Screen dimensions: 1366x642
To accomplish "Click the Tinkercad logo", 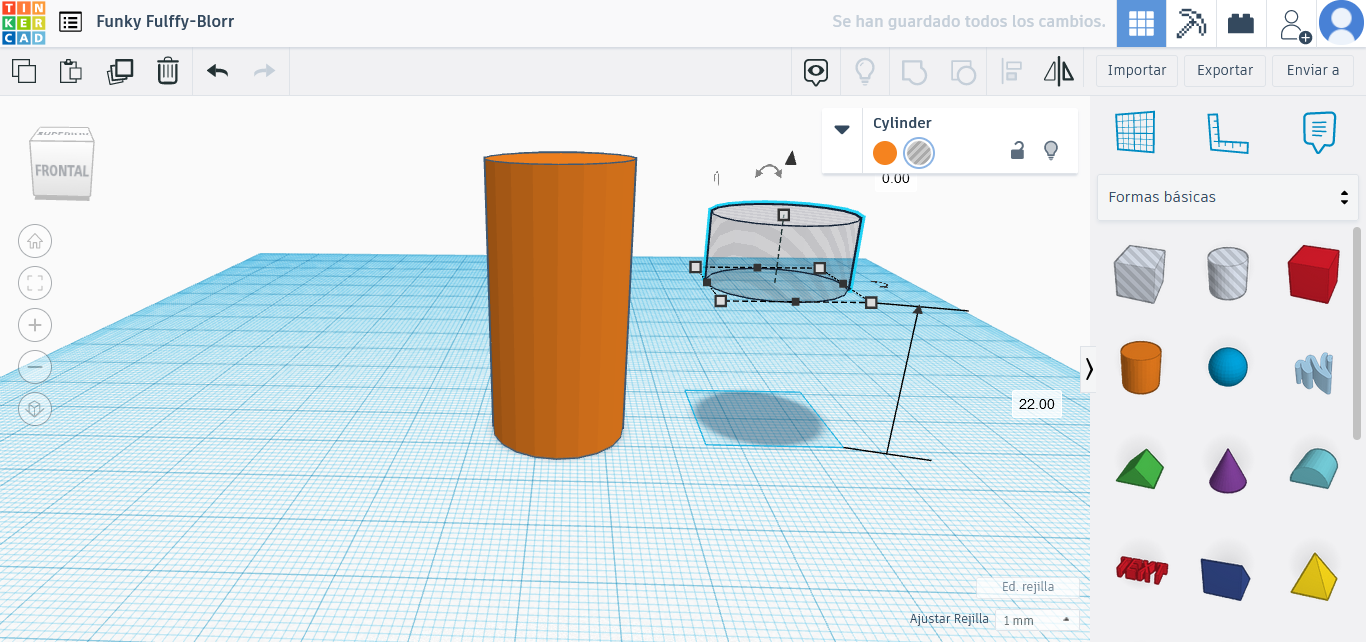I will tap(23, 23).
